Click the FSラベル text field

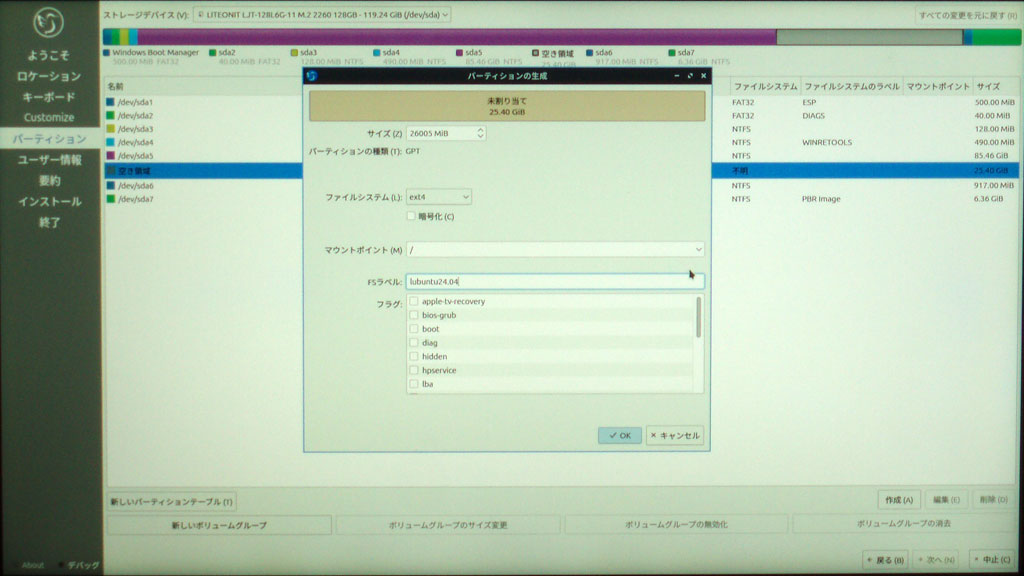click(555, 282)
